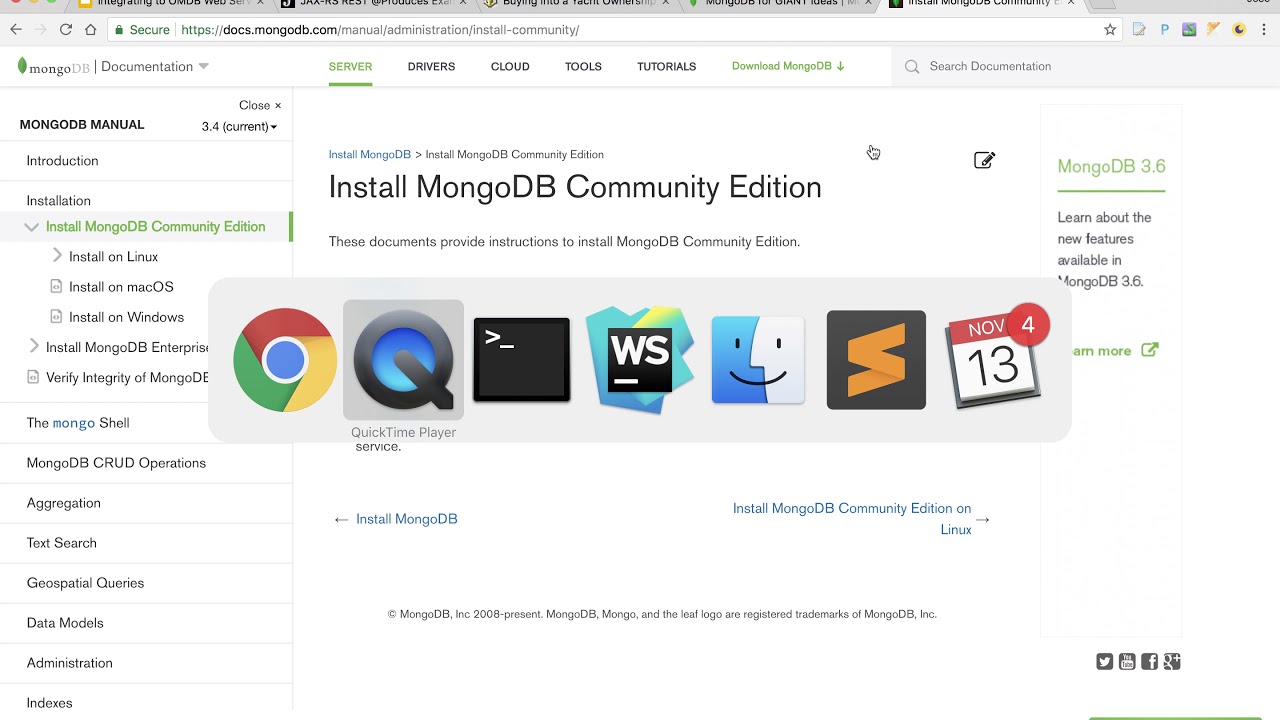Click Download MongoDB link

click(788, 66)
